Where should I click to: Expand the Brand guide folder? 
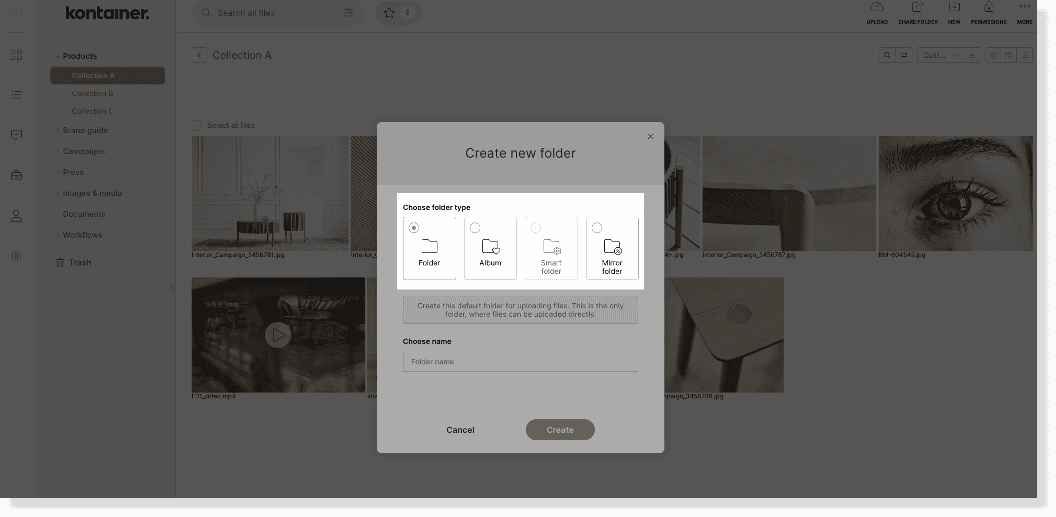(57, 131)
